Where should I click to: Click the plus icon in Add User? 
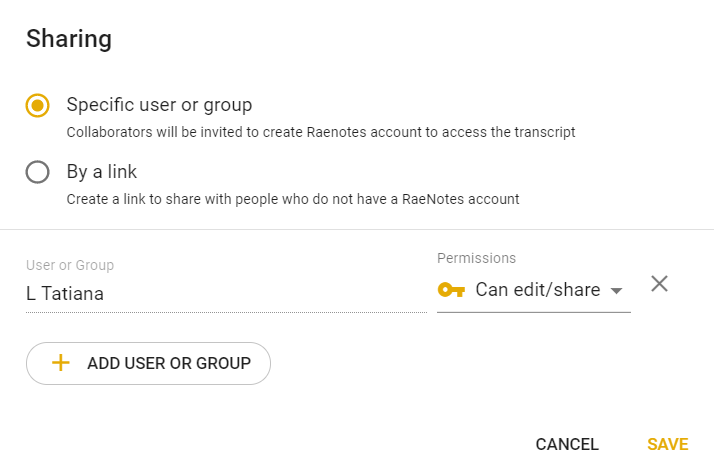(61, 363)
